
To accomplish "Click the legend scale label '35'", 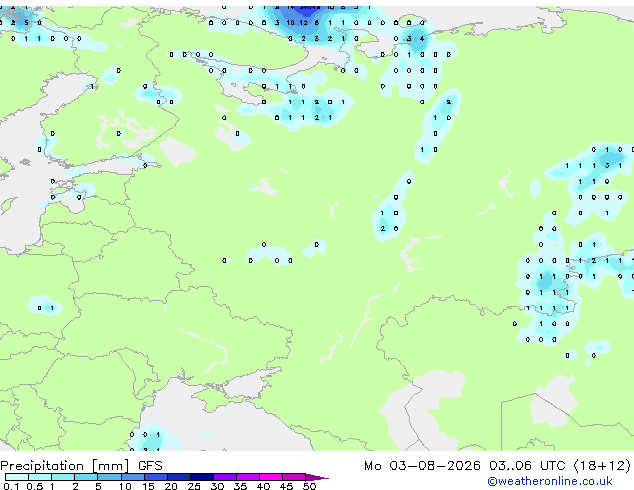I will (240, 486).
